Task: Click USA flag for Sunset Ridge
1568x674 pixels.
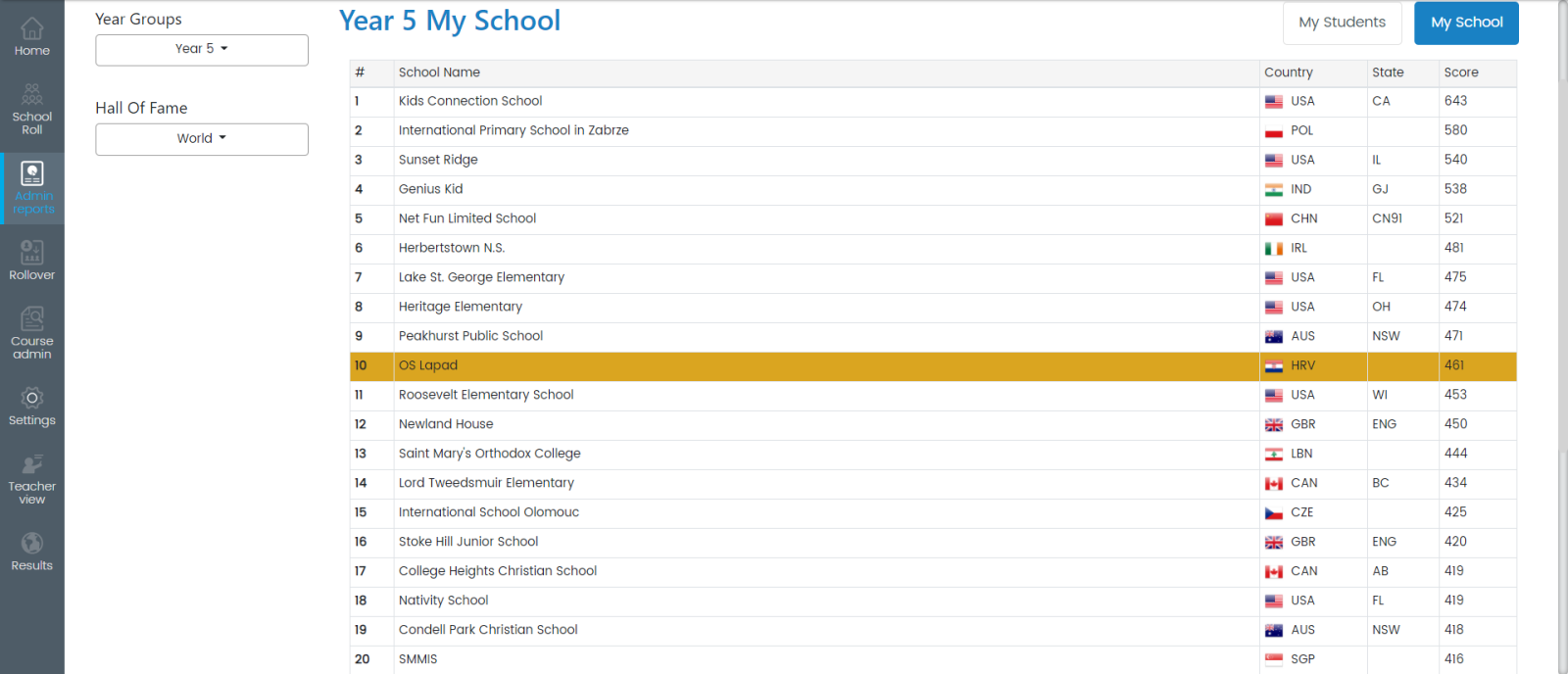Action: [x=1274, y=161]
